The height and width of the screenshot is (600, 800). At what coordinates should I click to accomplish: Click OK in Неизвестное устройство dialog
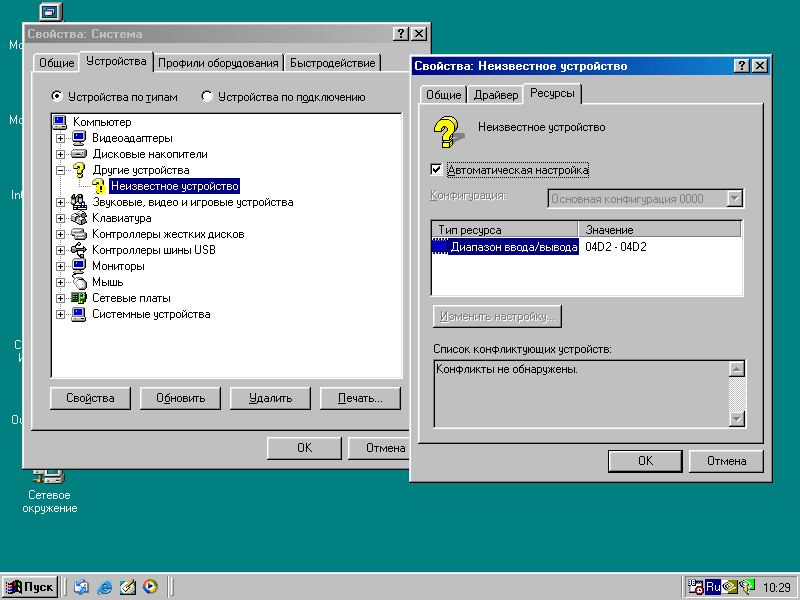coord(645,461)
